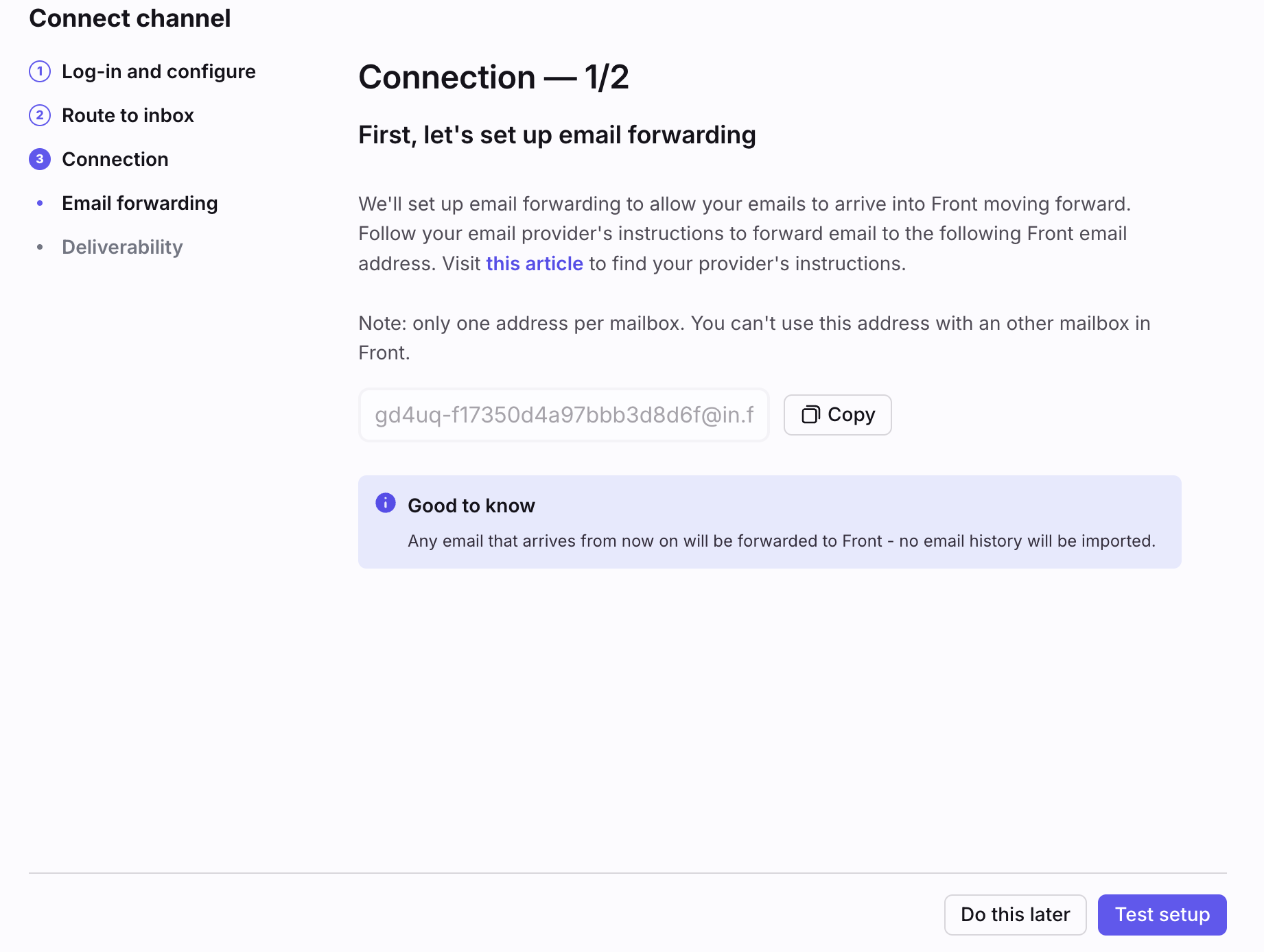Click the copy icon inside Copy button
Image resolution: width=1264 pixels, height=952 pixels.
pos(811,414)
